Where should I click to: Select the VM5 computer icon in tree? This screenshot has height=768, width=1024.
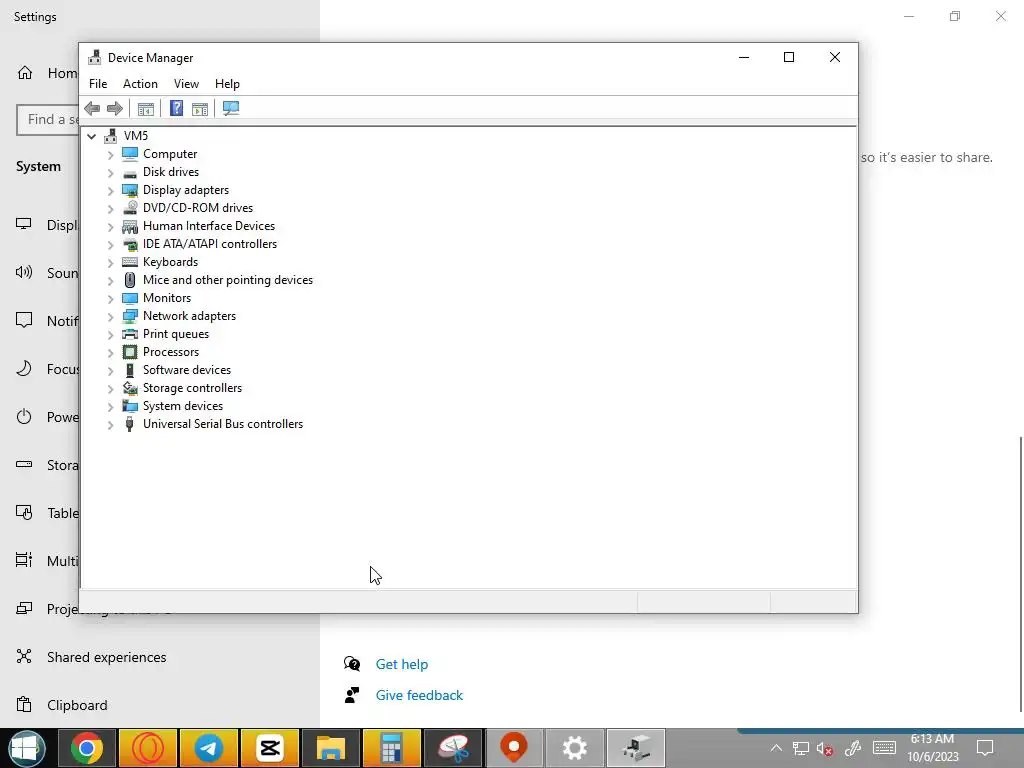[110, 136]
